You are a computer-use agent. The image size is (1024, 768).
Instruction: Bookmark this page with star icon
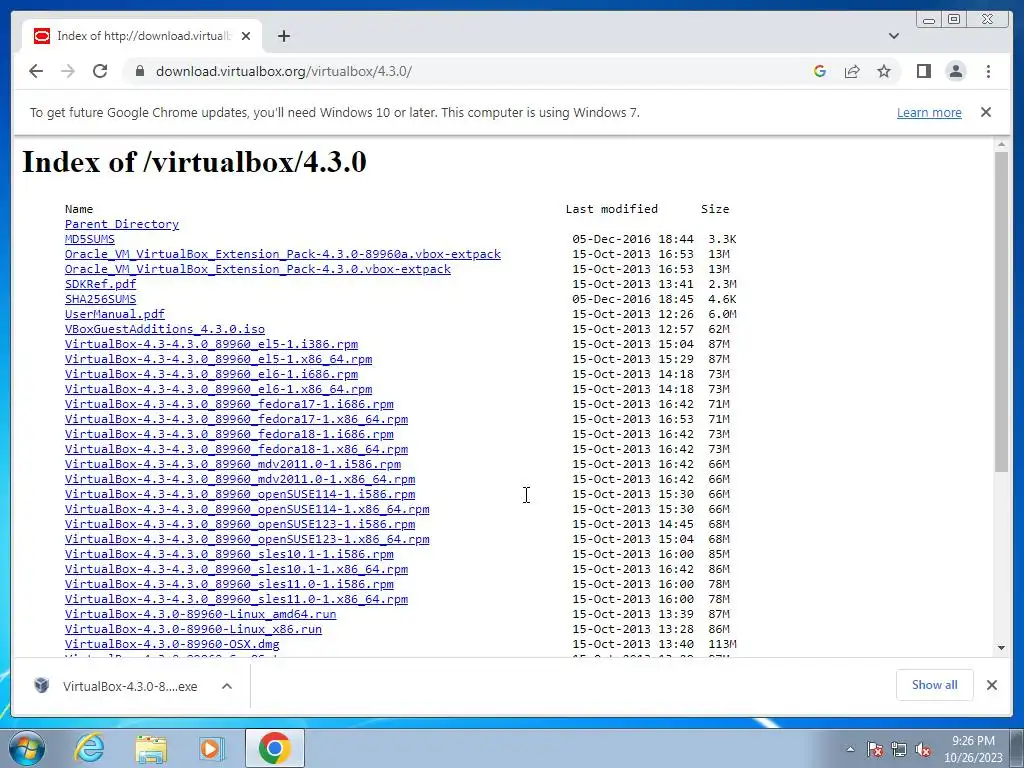[884, 71]
